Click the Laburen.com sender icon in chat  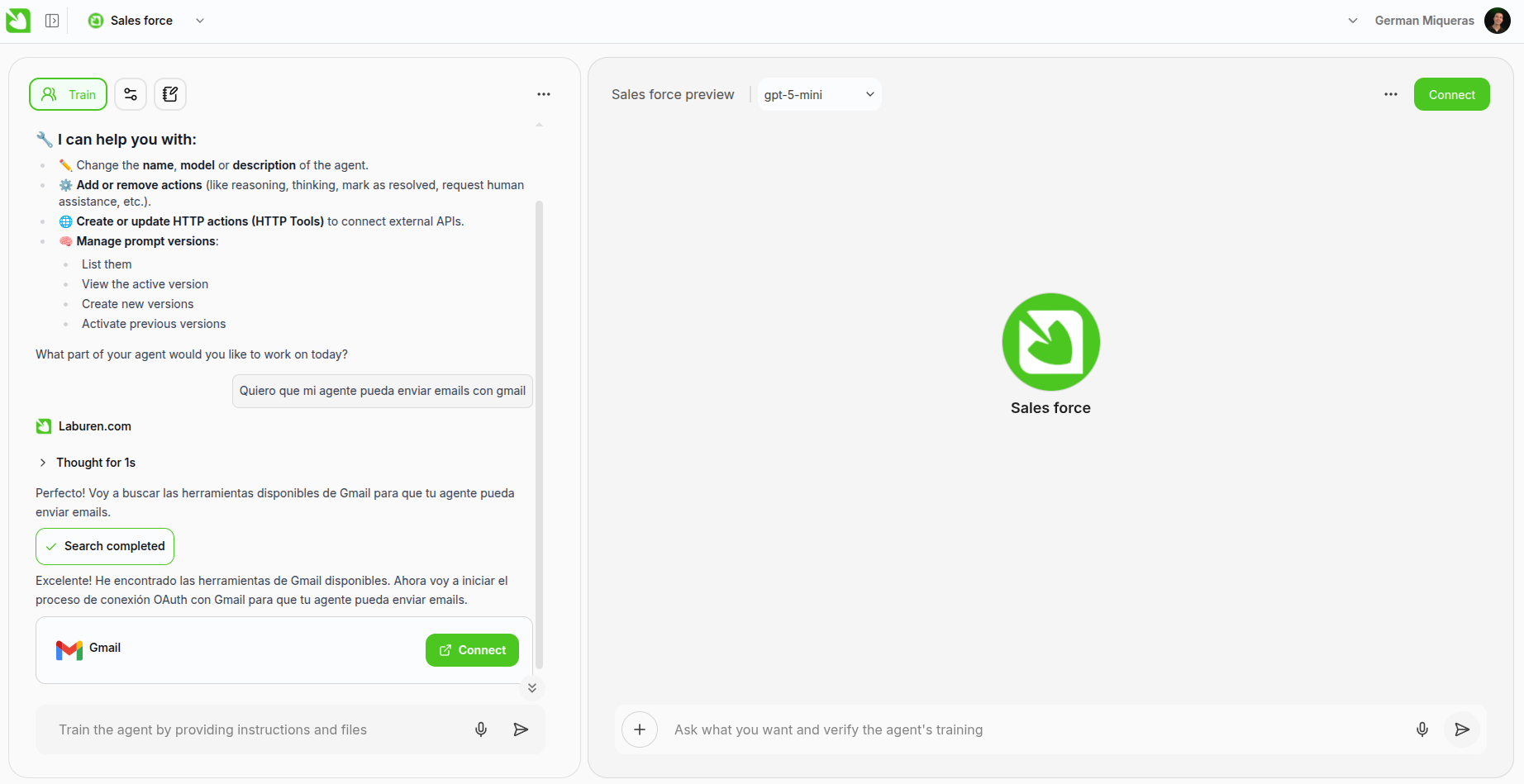[x=44, y=426]
